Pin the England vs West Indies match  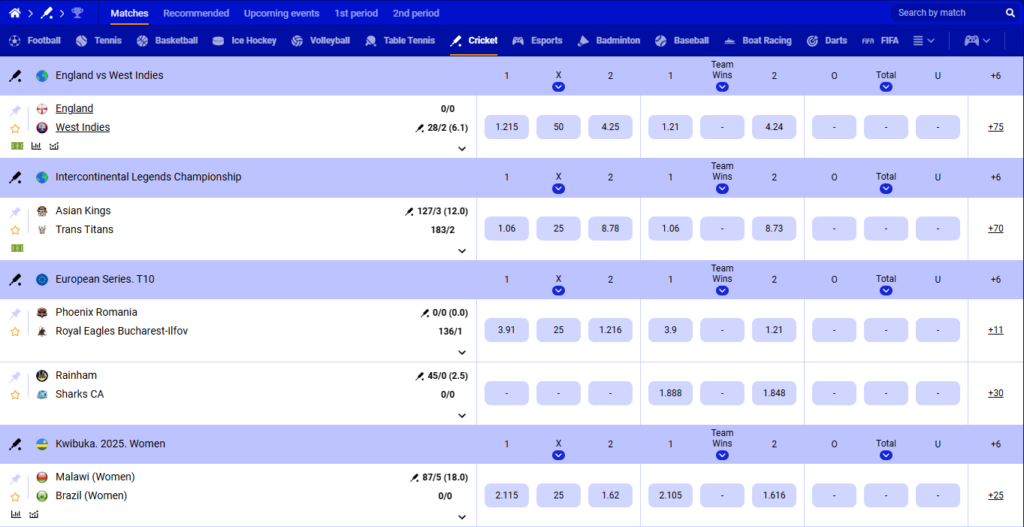[x=16, y=110]
